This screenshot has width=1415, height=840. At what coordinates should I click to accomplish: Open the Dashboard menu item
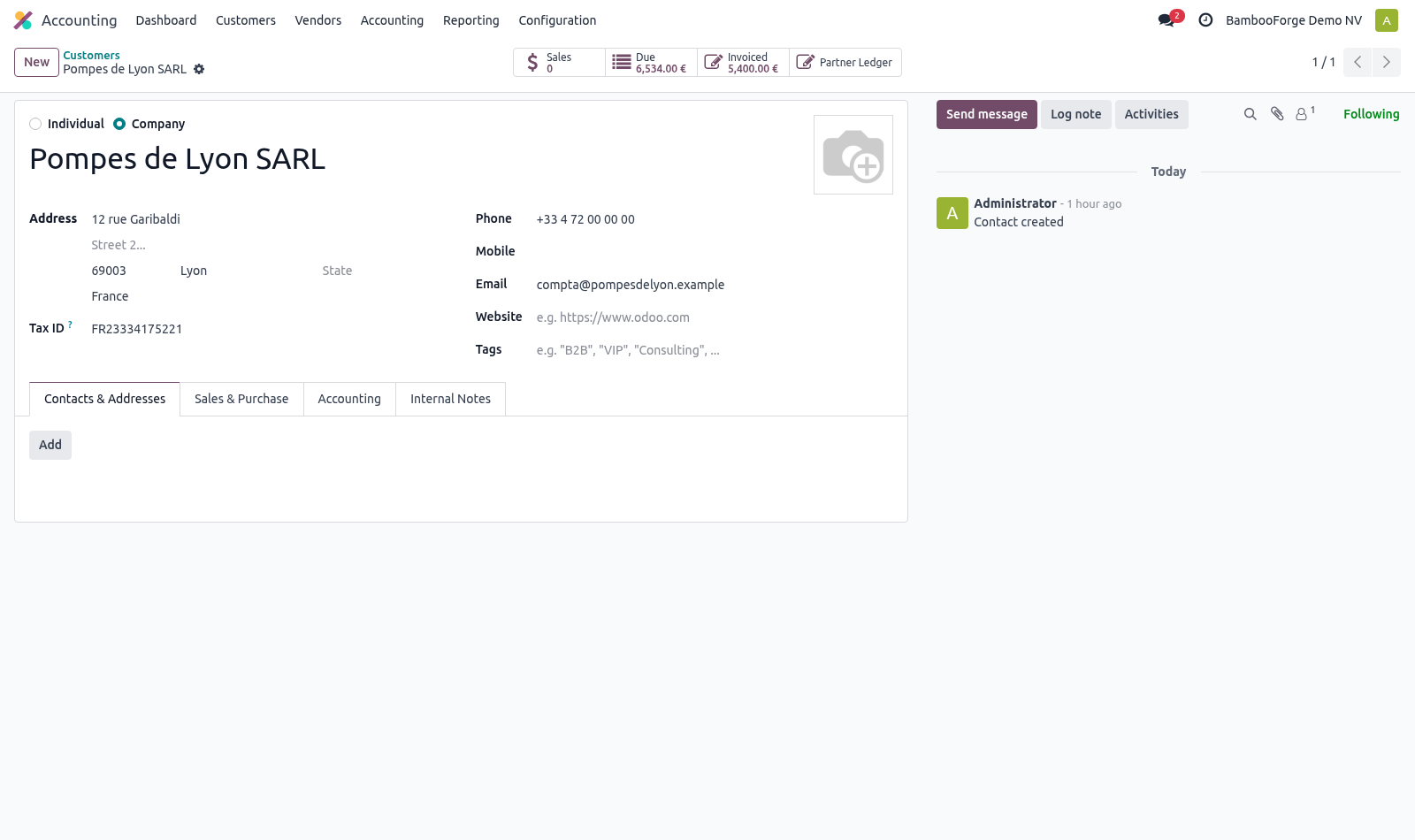pos(166,20)
